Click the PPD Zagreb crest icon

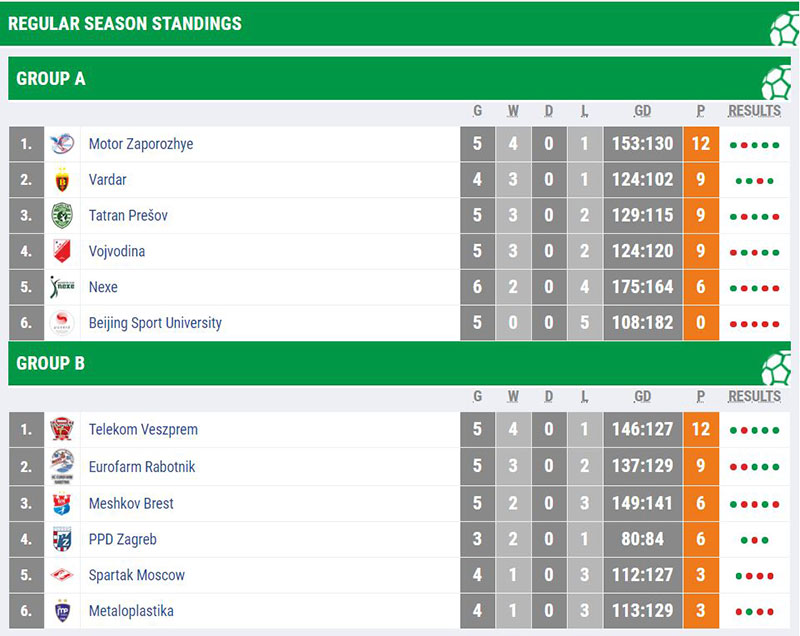[62, 540]
